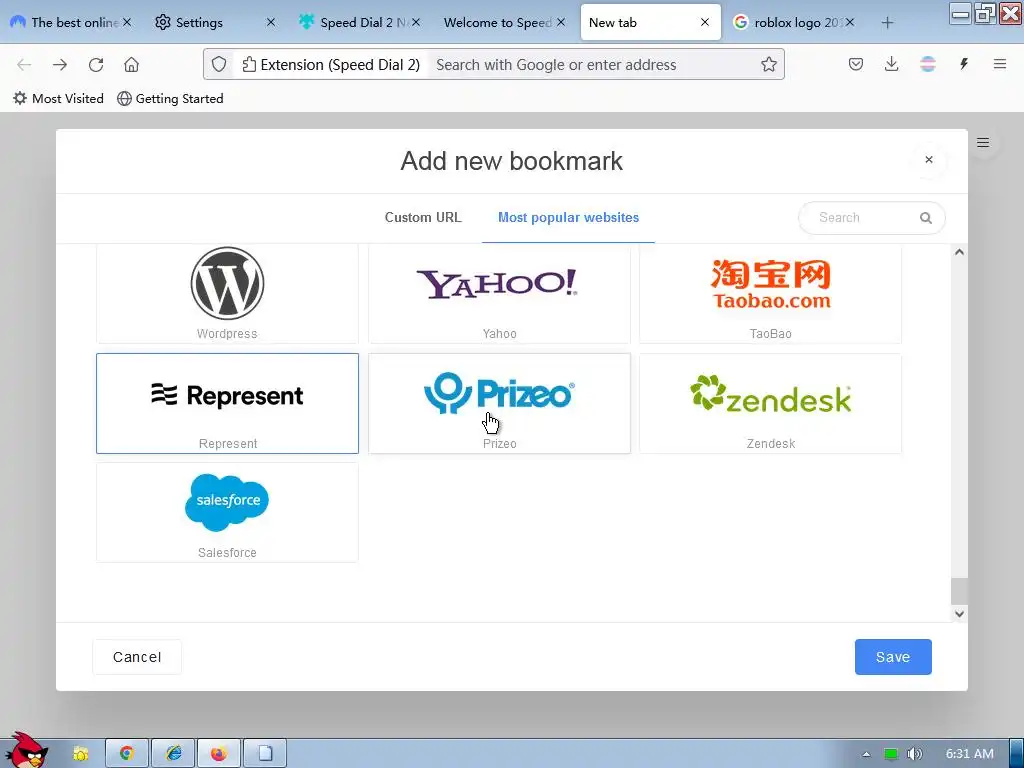Open Firefox from the taskbar
Image resolution: width=1024 pixels, height=768 pixels.
click(x=219, y=754)
